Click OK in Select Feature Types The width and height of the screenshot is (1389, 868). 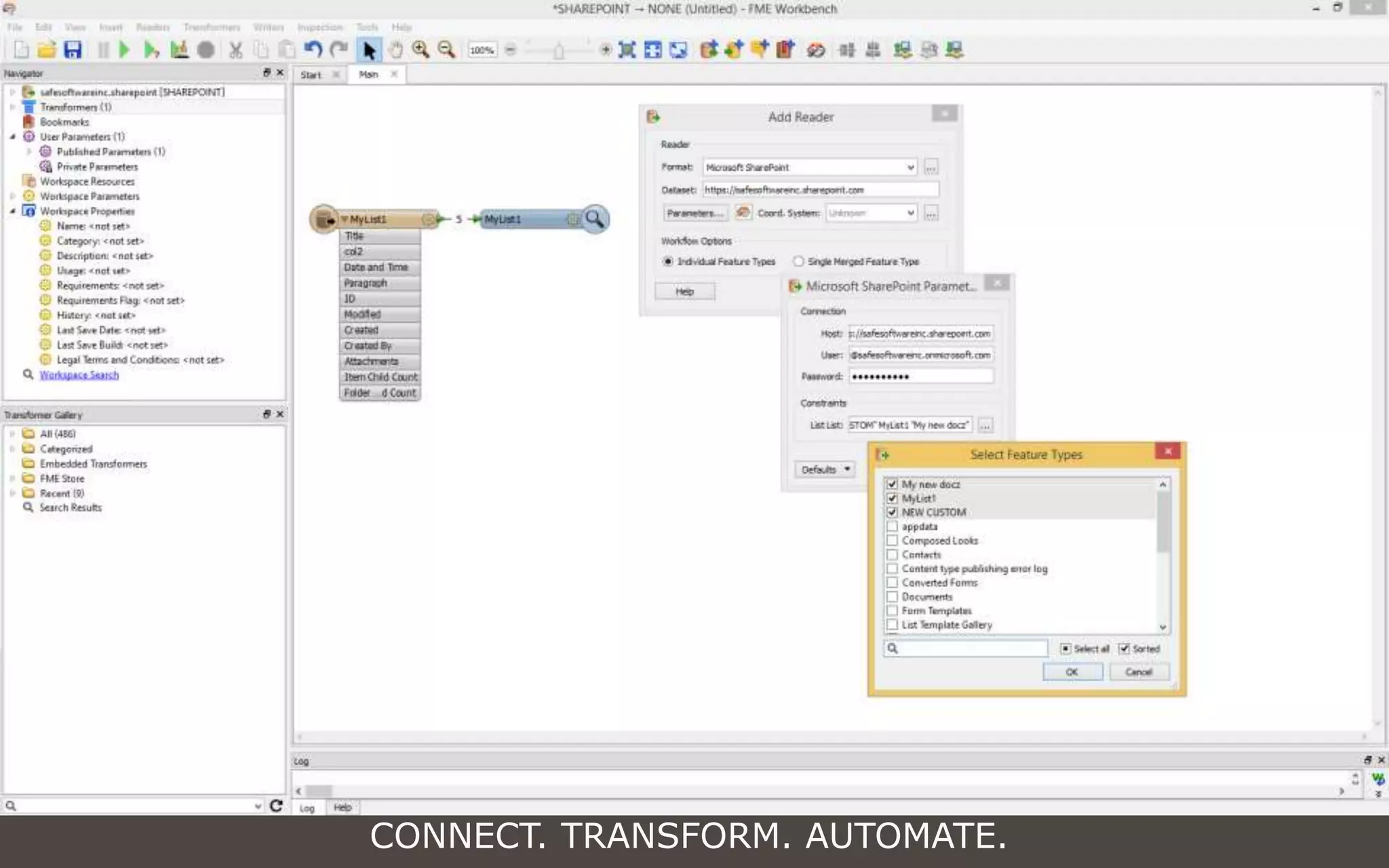tap(1072, 672)
